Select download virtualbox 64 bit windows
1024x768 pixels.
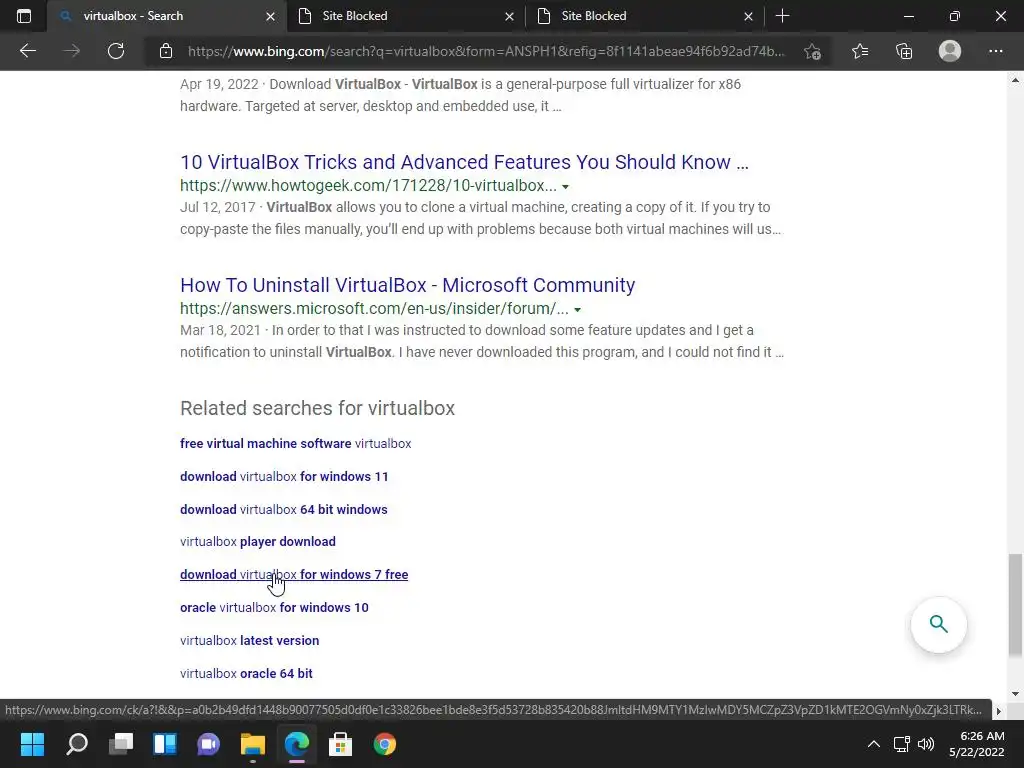click(283, 509)
